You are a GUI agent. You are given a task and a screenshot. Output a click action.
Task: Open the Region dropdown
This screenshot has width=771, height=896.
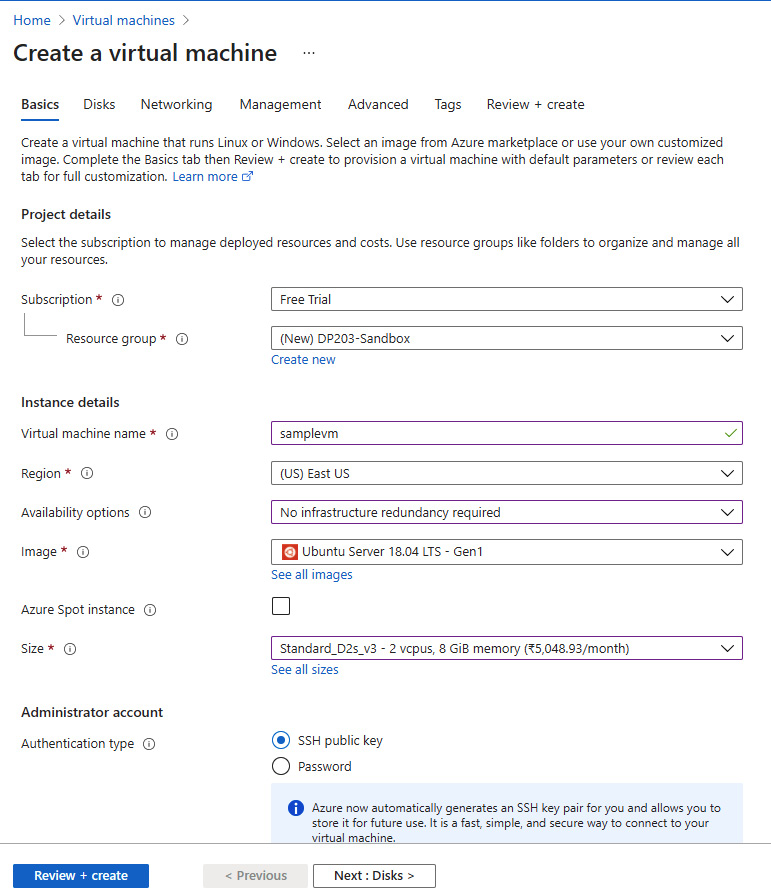pos(507,473)
